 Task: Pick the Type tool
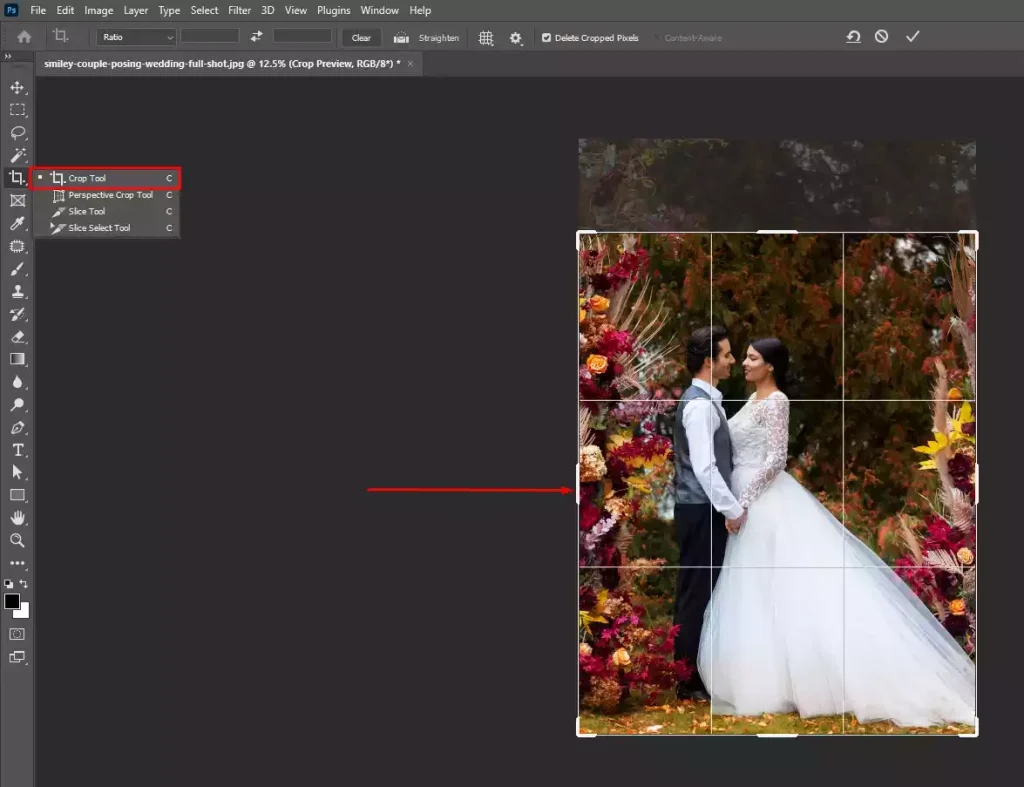coord(17,450)
